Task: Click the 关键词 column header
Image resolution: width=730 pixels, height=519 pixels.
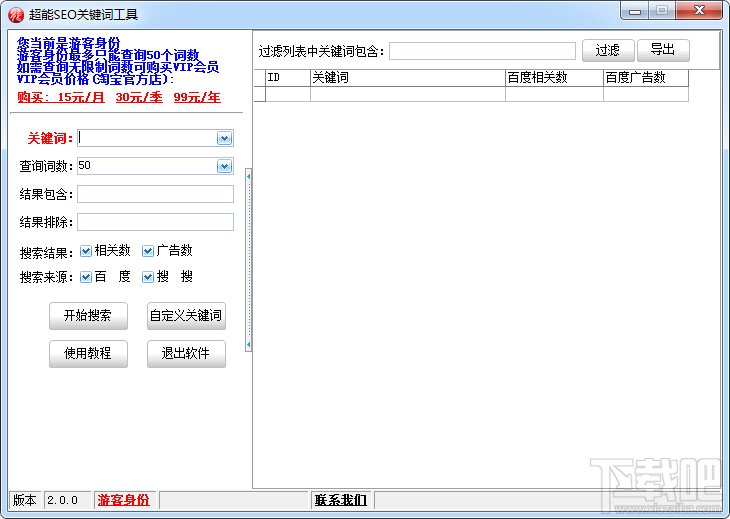Action: (408, 78)
